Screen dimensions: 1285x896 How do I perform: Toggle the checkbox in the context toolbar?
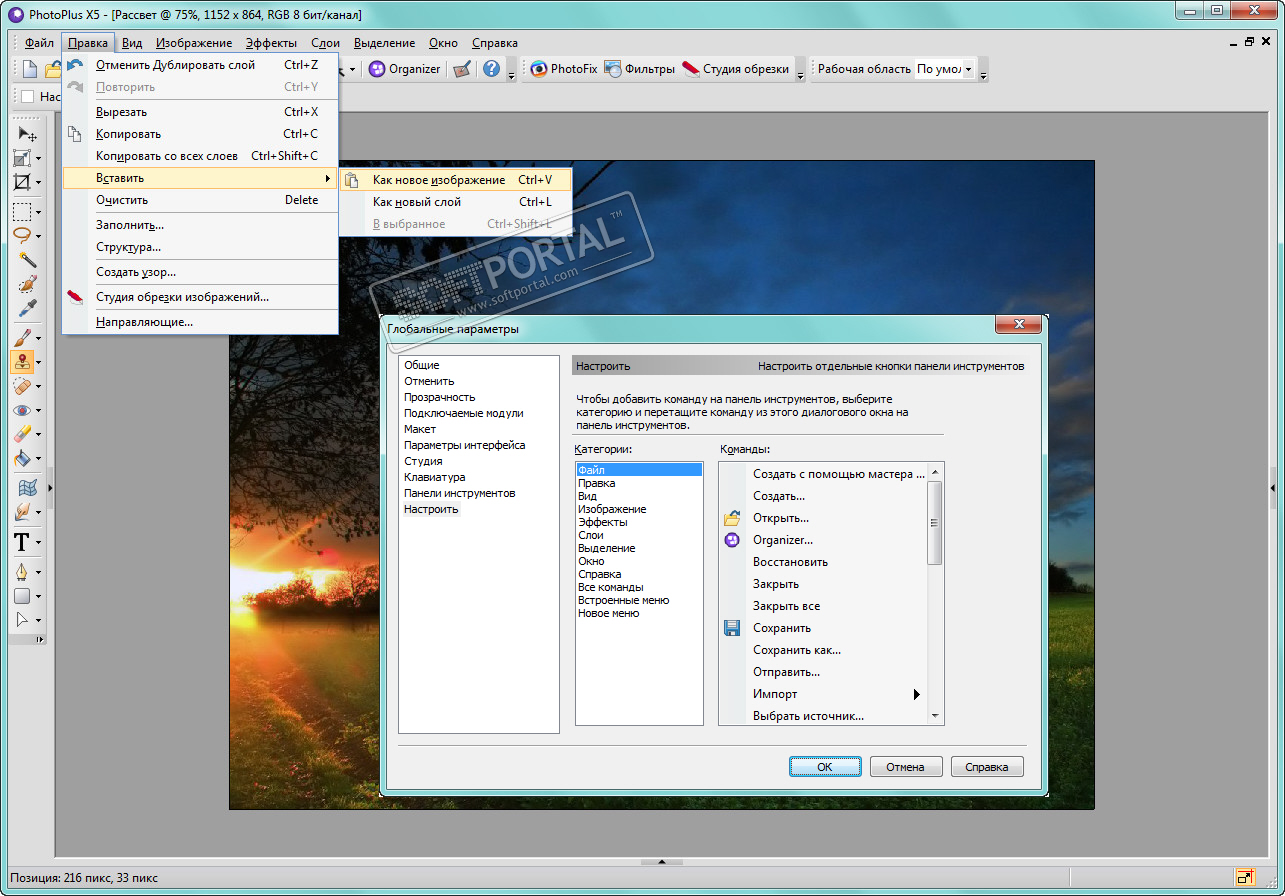[x=27, y=97]
